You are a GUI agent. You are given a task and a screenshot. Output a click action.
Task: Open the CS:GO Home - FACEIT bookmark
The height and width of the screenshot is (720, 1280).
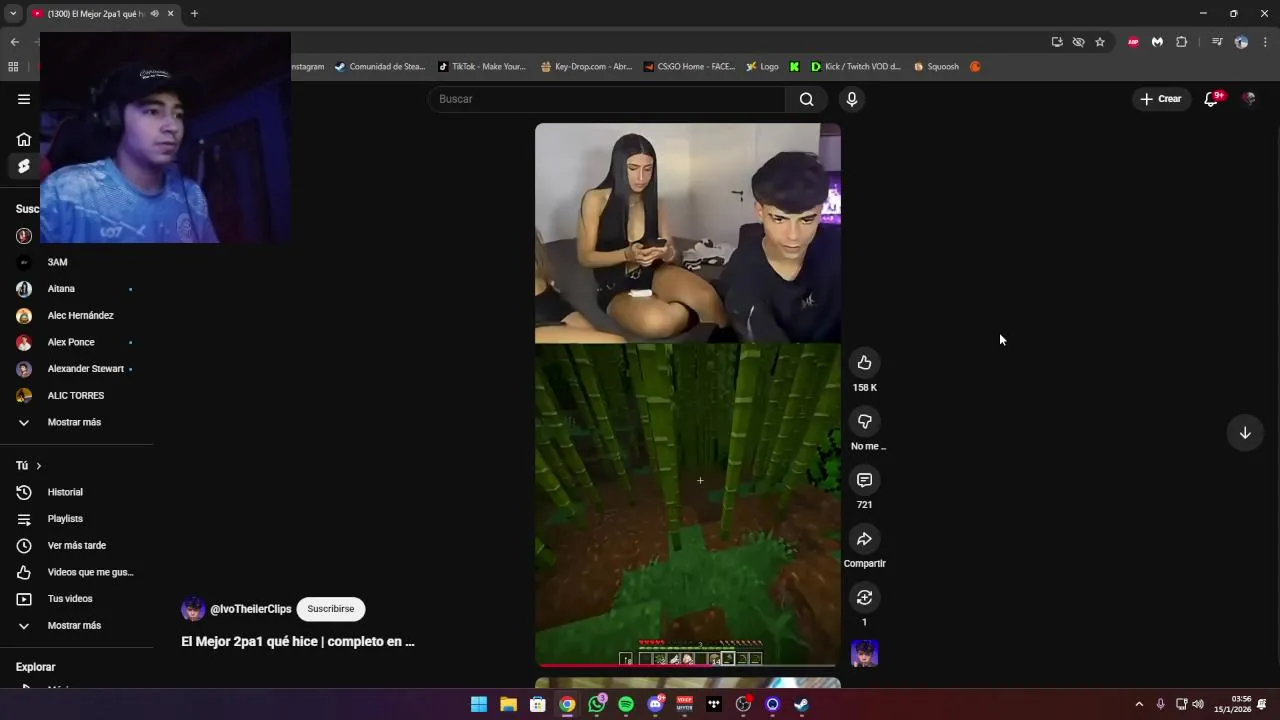pyautogui.click(x=689, y=67)
